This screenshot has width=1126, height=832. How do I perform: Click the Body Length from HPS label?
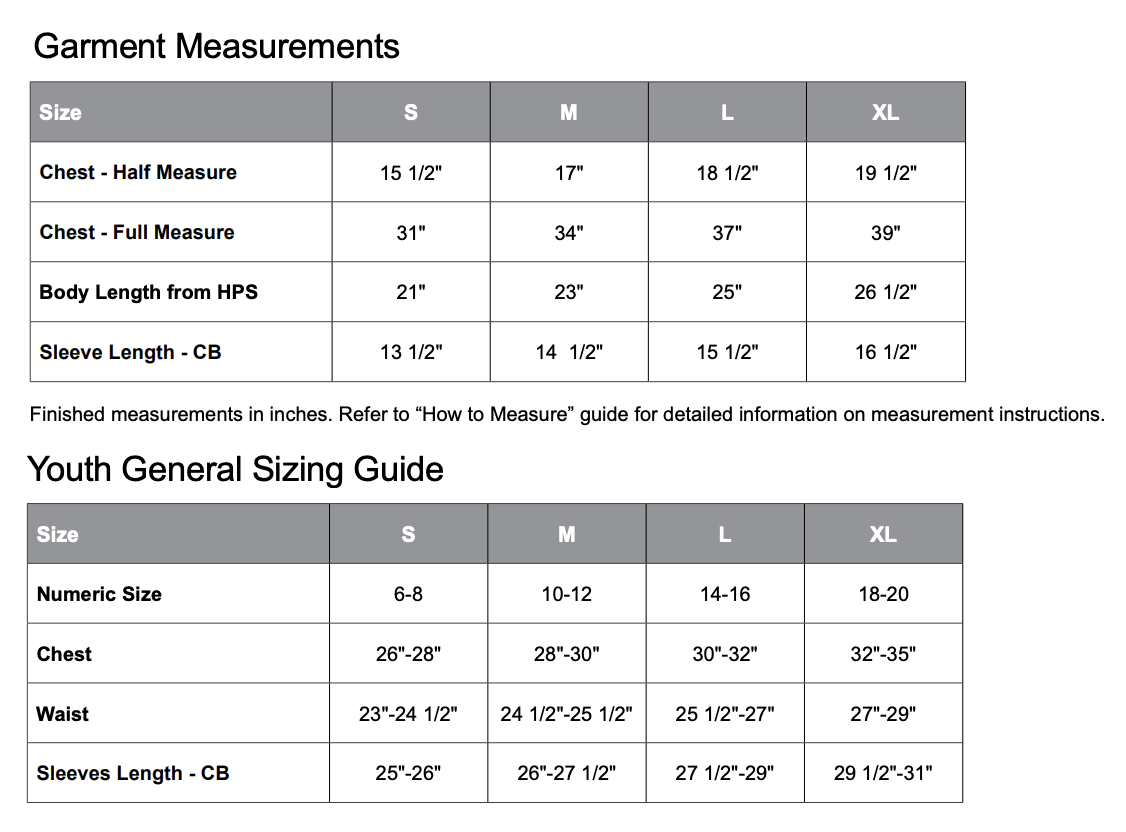pos(148,292)
